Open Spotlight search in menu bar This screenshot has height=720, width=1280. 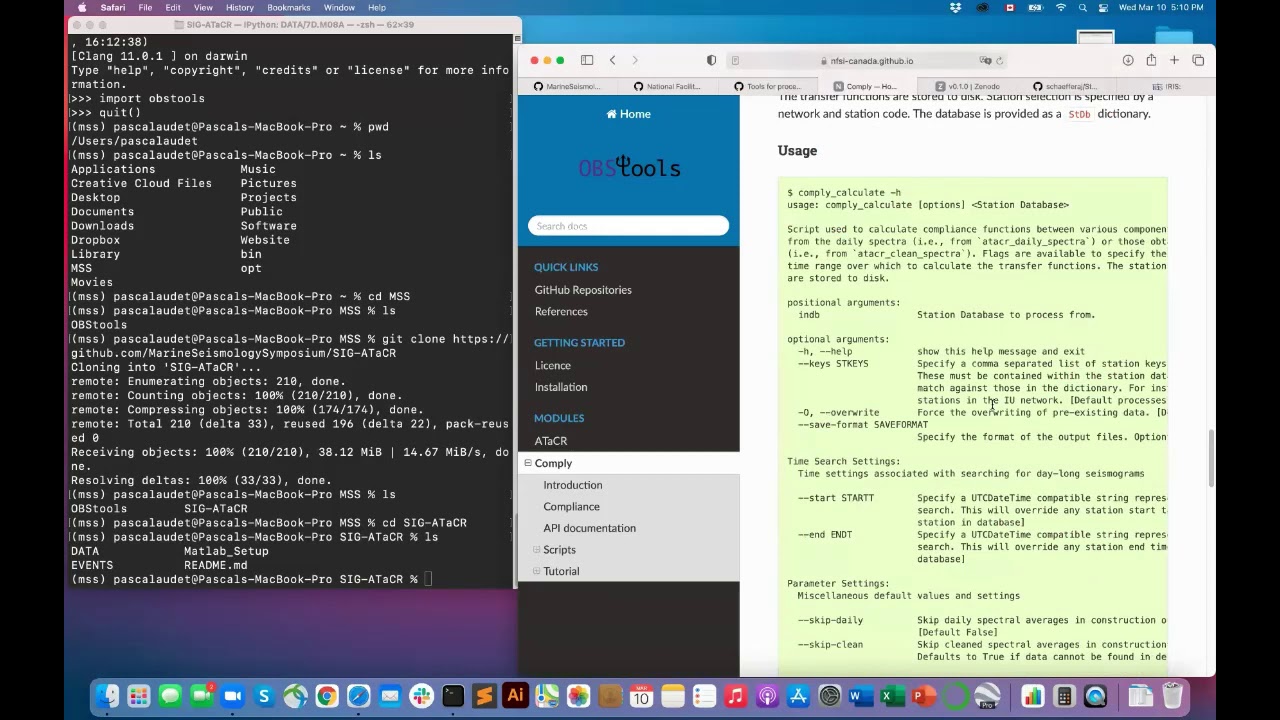tap(1083, 7)
